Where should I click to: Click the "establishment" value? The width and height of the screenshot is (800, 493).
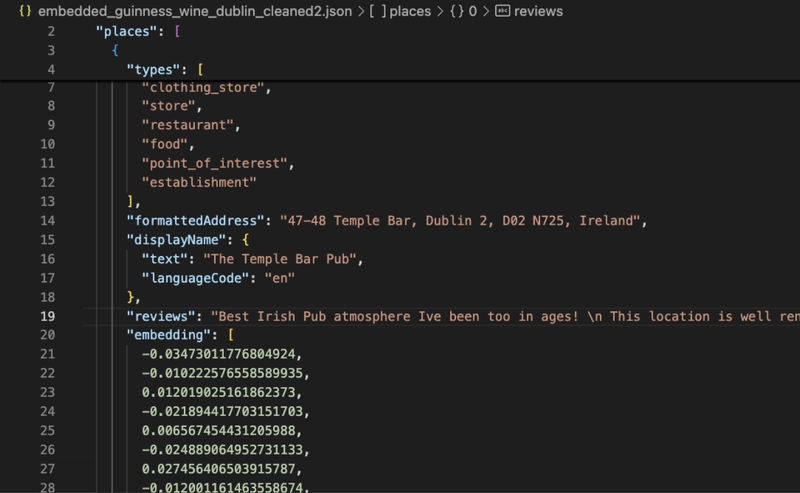pyautogui.click(x=199, y=182)
